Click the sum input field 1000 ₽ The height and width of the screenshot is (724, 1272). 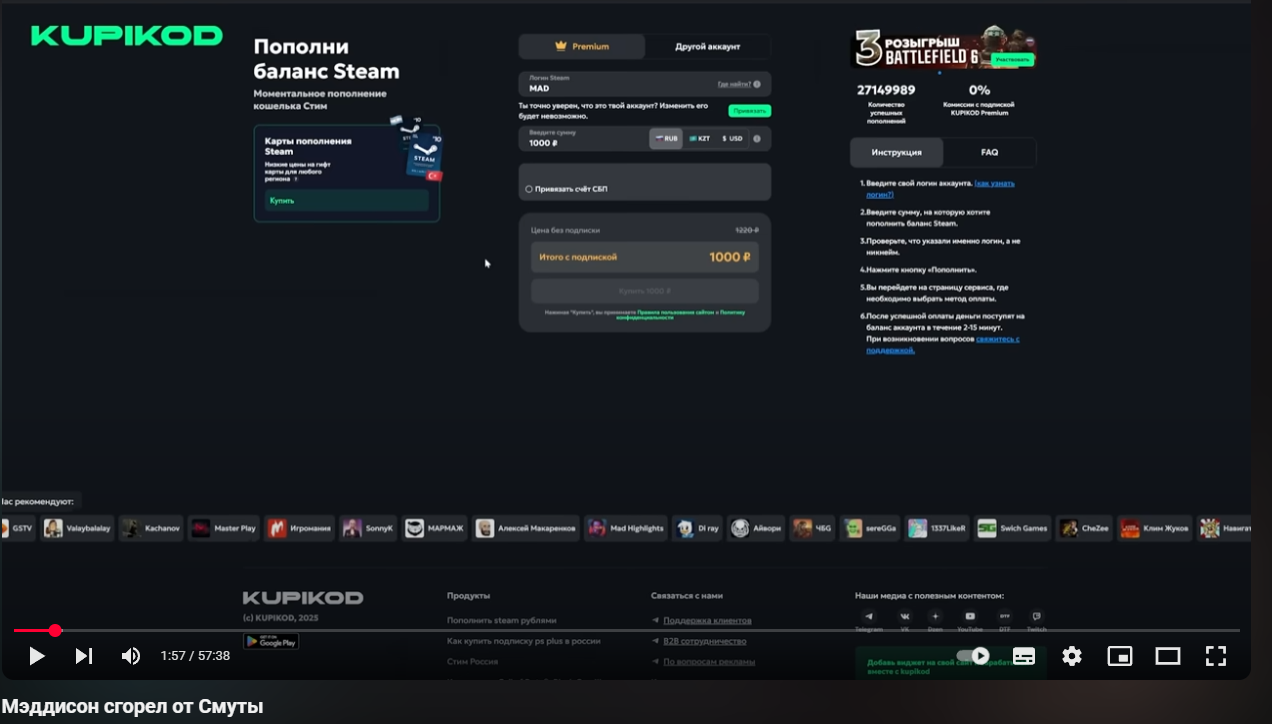[582, 139]
